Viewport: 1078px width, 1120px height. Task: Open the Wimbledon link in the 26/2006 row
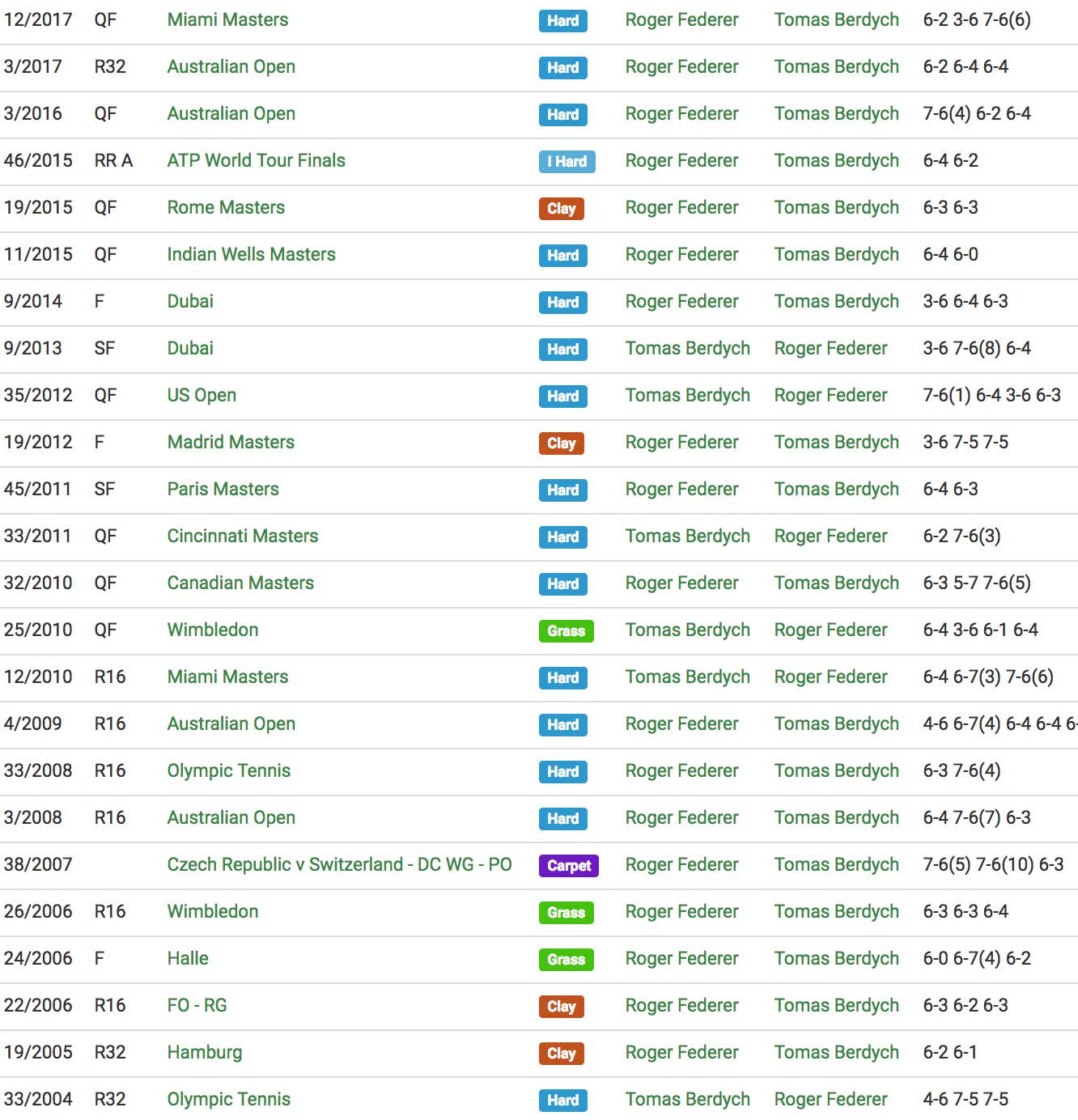point(213,911)
